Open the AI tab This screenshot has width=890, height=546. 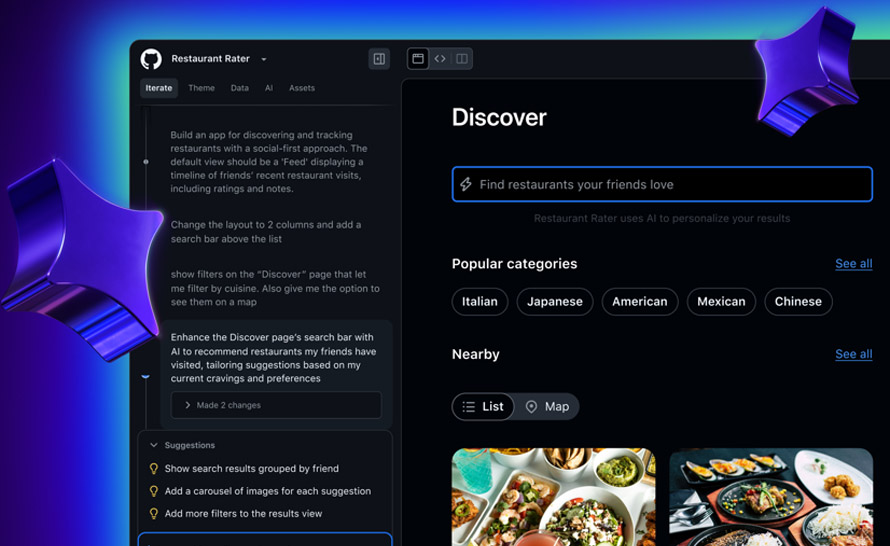269,88
